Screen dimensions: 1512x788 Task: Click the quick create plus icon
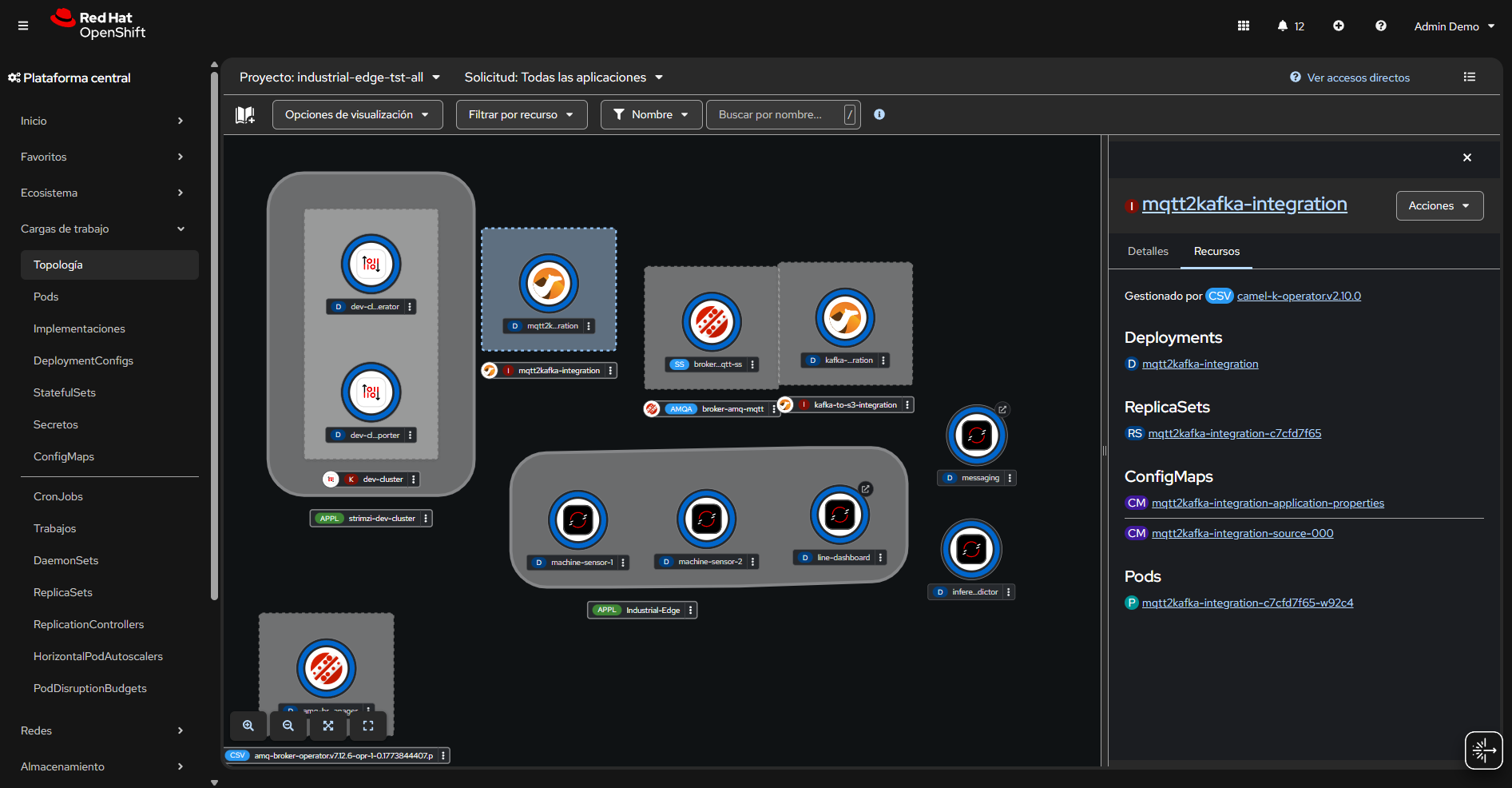[1339, 26]
